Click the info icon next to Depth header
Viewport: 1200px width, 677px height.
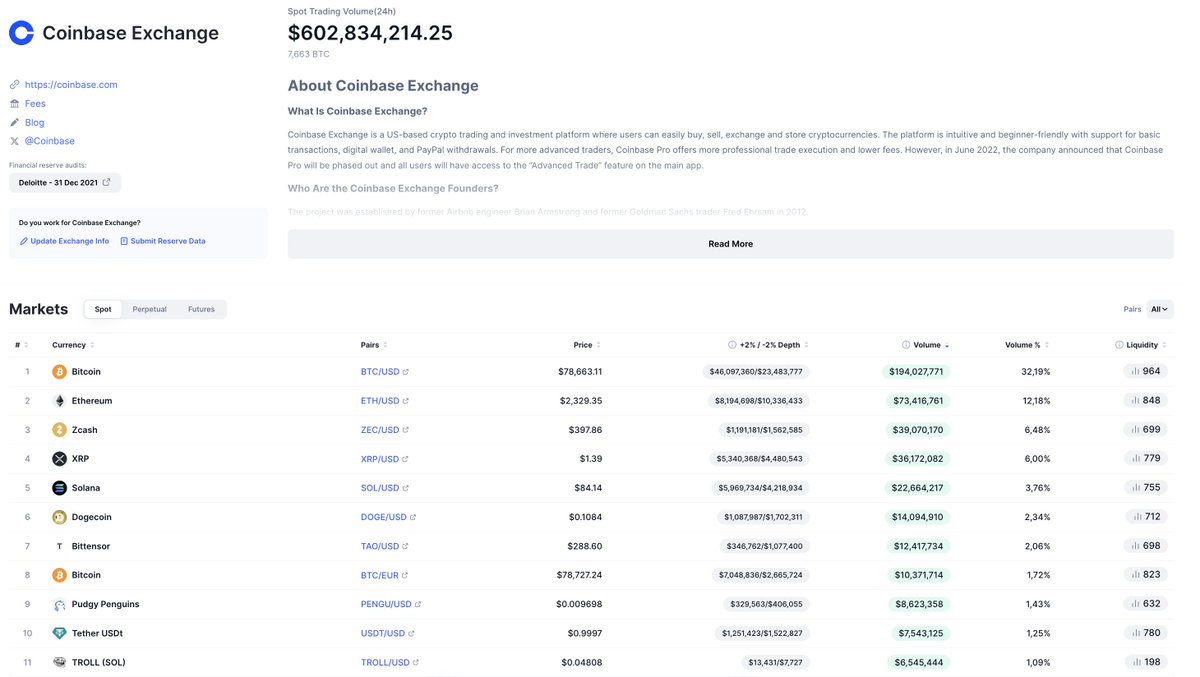pyautogui.click(x=732, y=345)
